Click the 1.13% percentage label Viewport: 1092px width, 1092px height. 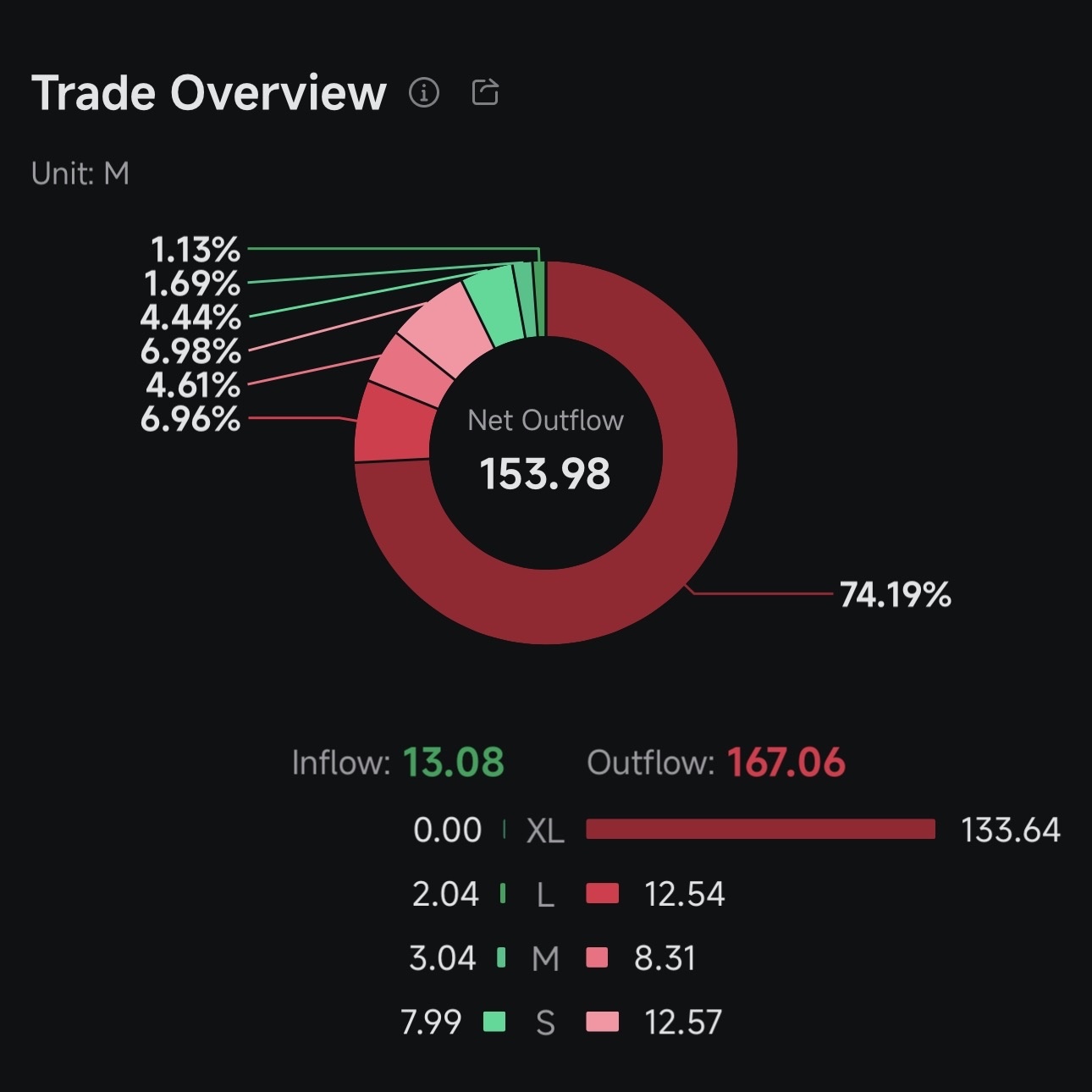tap(196, 250)
